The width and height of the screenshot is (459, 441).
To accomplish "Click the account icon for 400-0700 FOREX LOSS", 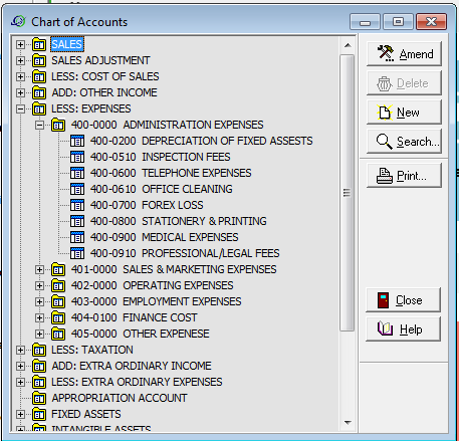I will click(77, 205).
